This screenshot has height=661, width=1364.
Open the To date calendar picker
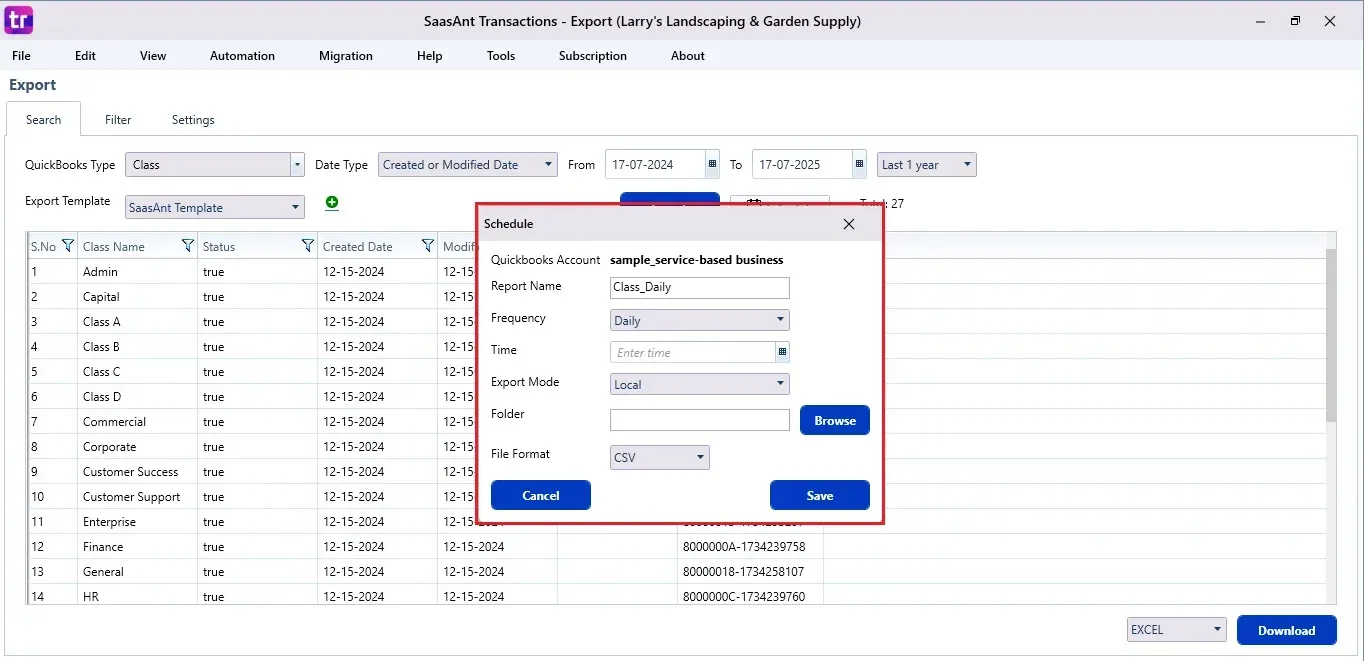tap(859, 165)
